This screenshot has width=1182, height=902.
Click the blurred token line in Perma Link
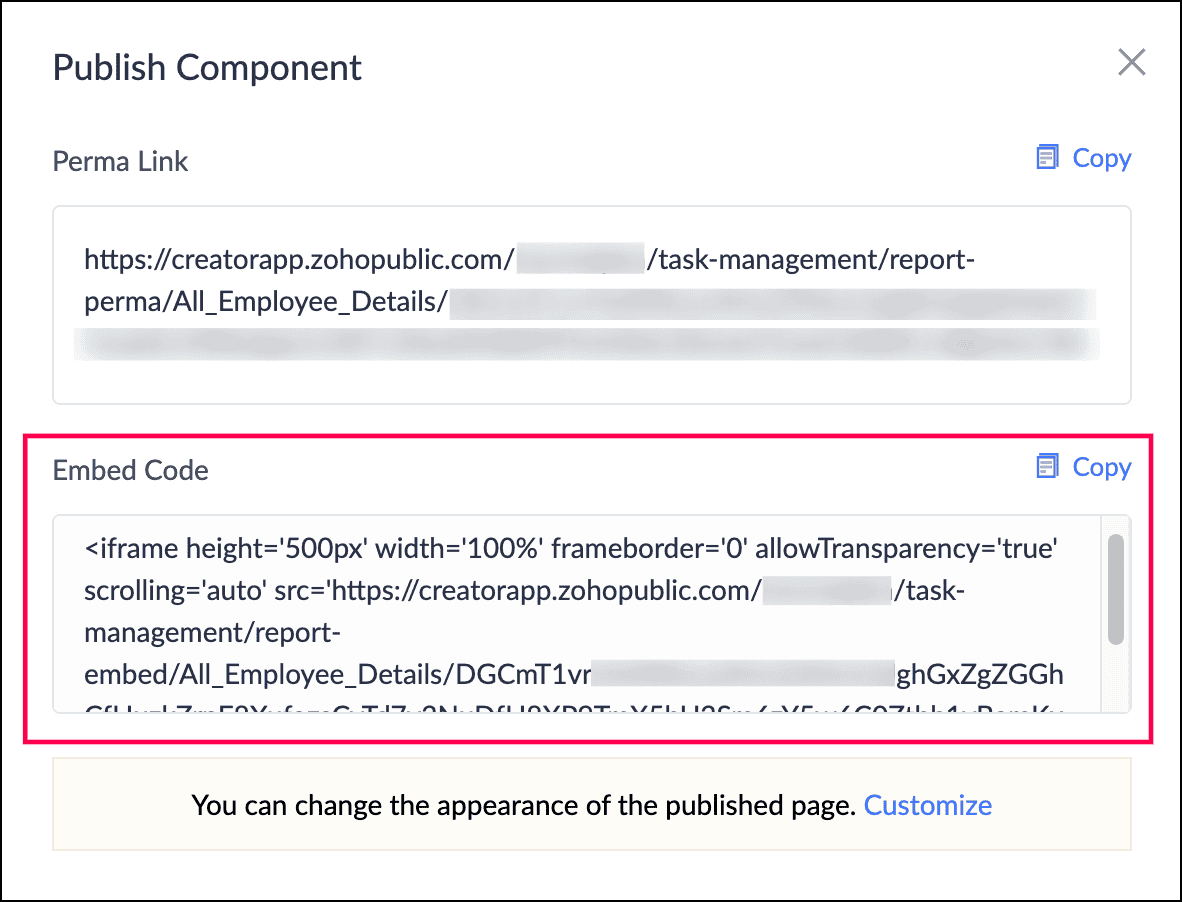586,344
